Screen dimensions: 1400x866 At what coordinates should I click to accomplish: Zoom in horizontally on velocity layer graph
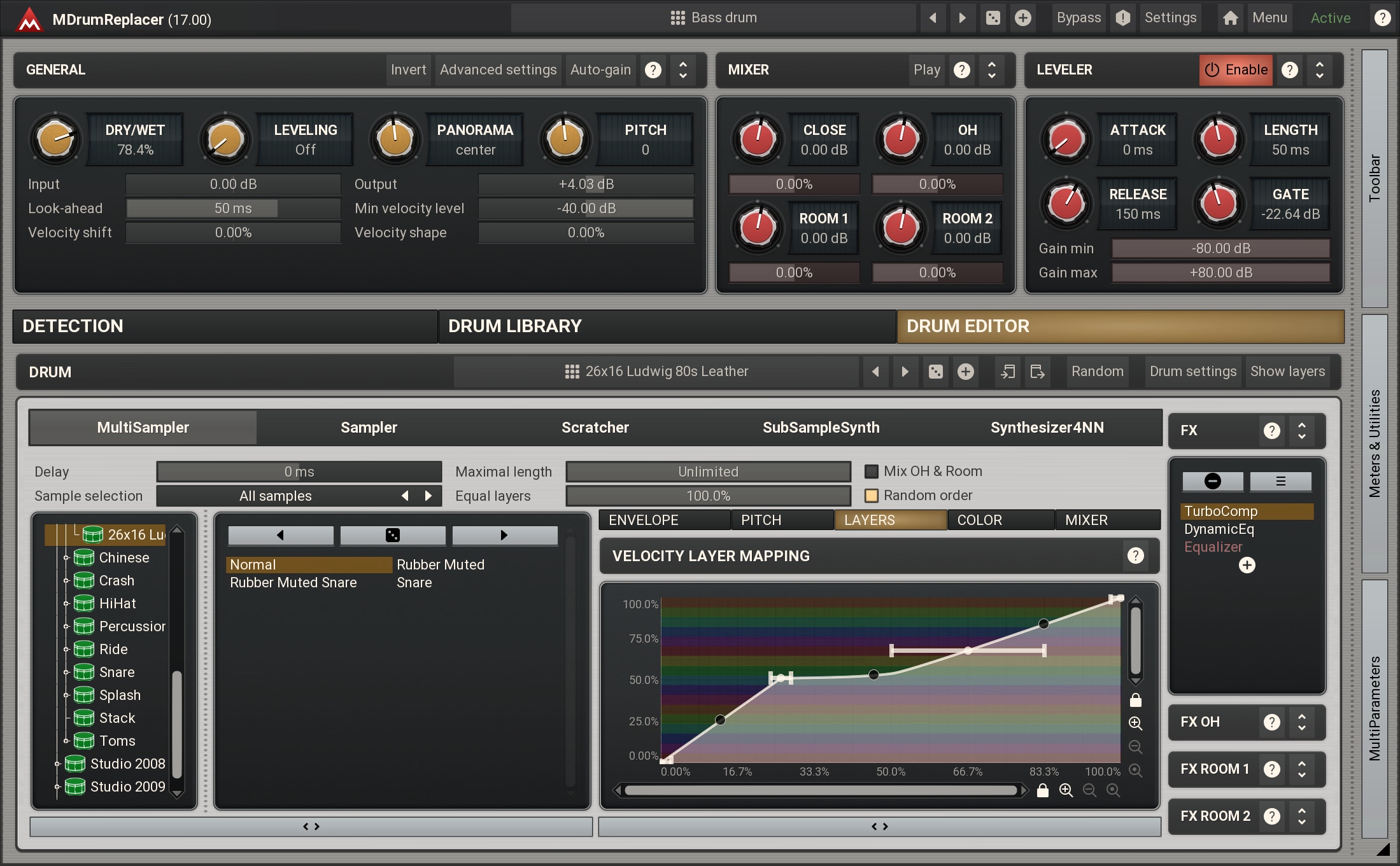tap(1066, 790)
